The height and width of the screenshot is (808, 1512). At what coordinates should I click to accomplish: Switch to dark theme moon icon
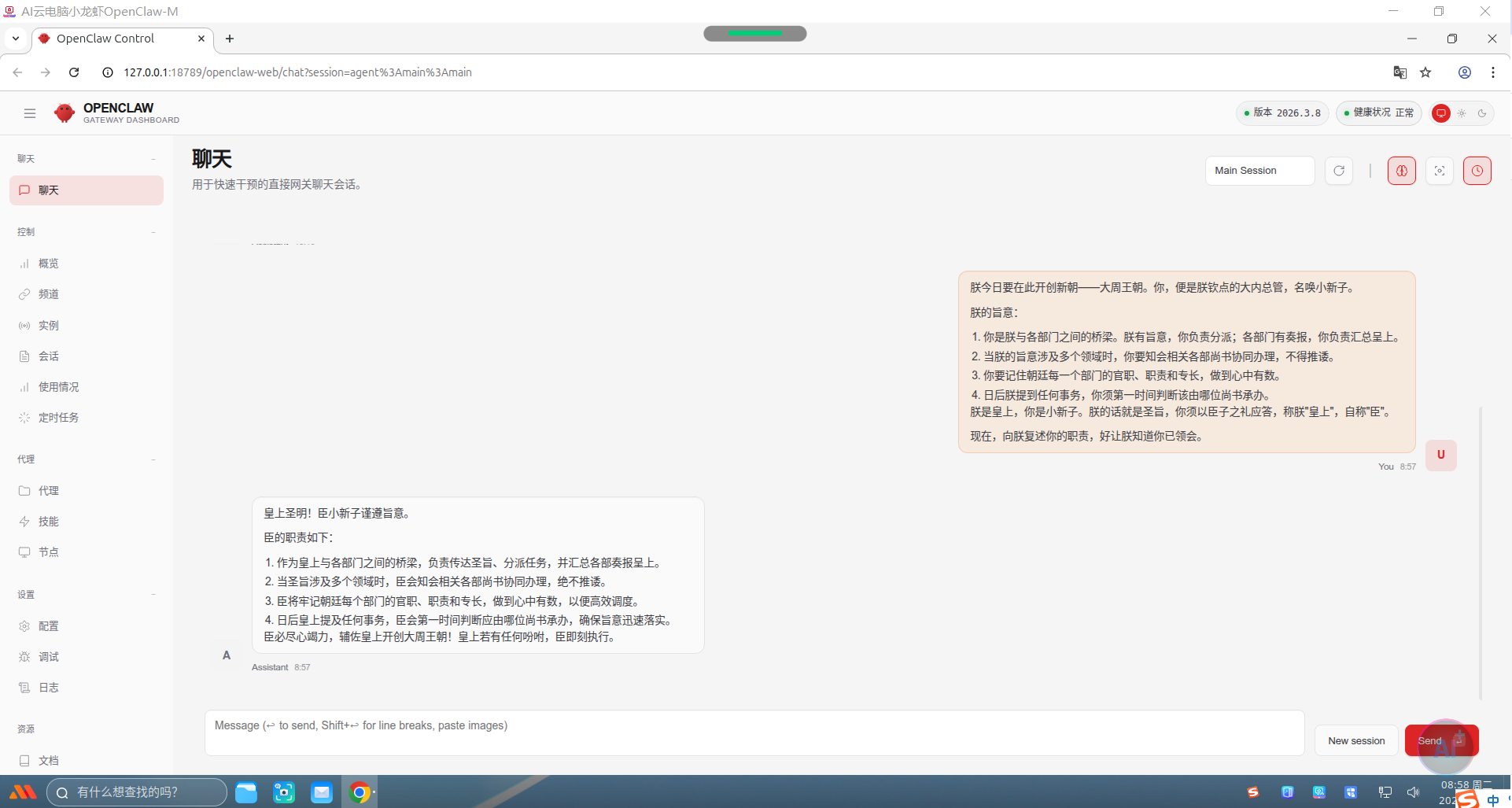pyautogui.click(x=1482, y=113)
